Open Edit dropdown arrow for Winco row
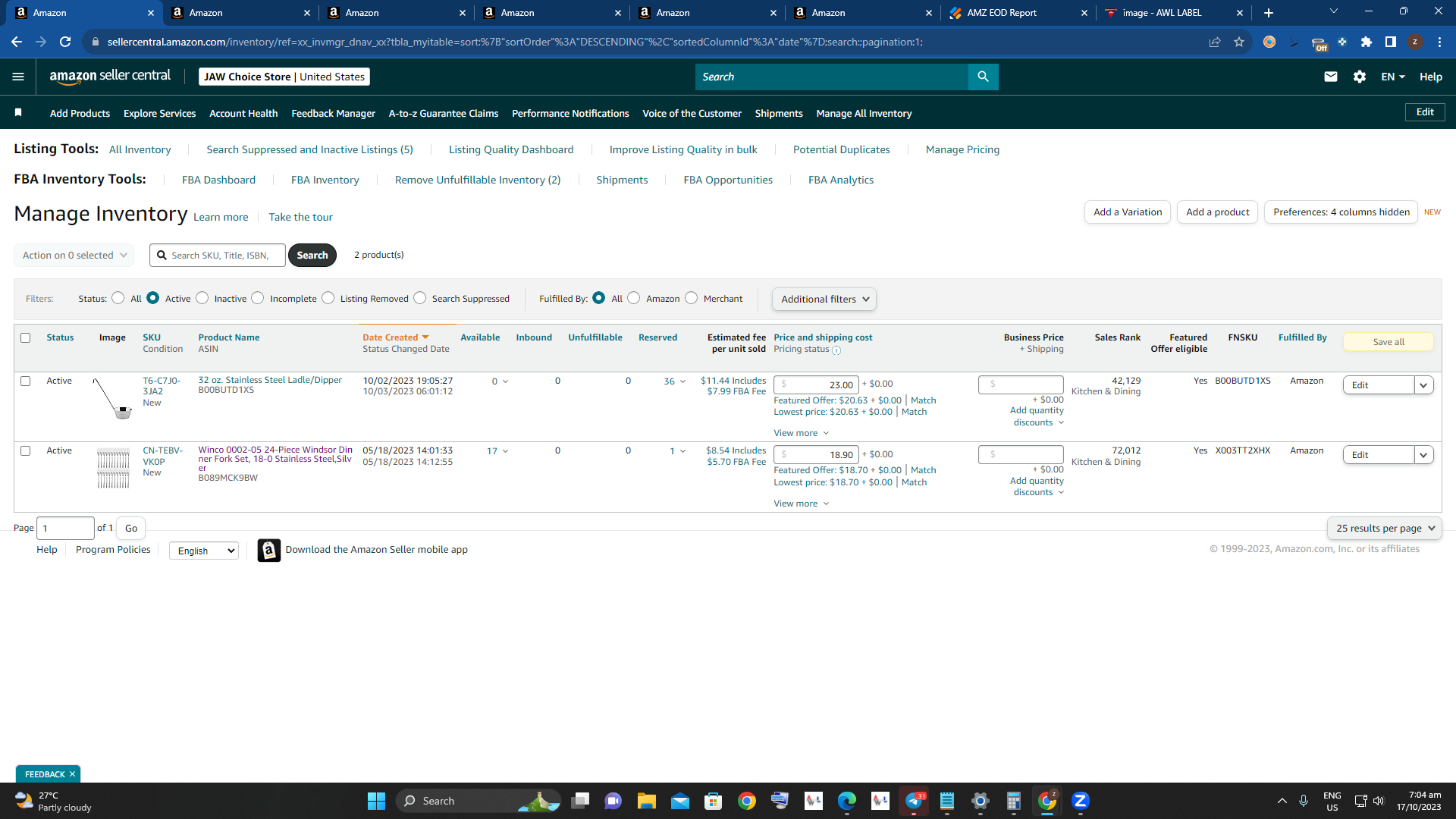This screenshot has width=1456, height=819. pos(1423,455)
